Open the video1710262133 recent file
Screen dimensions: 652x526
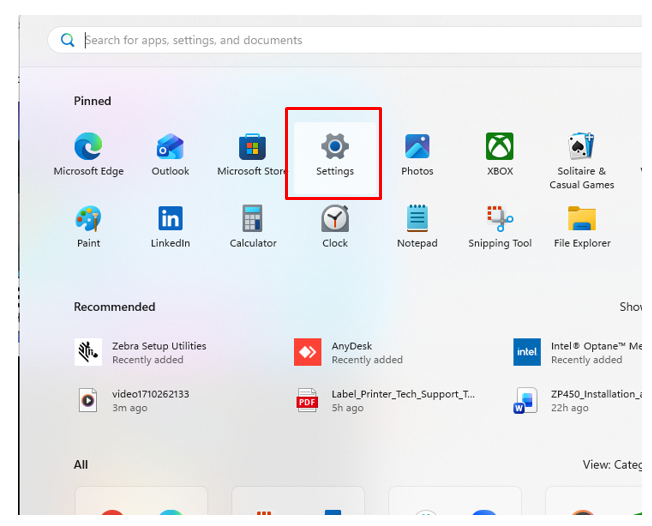click(132, 400)
